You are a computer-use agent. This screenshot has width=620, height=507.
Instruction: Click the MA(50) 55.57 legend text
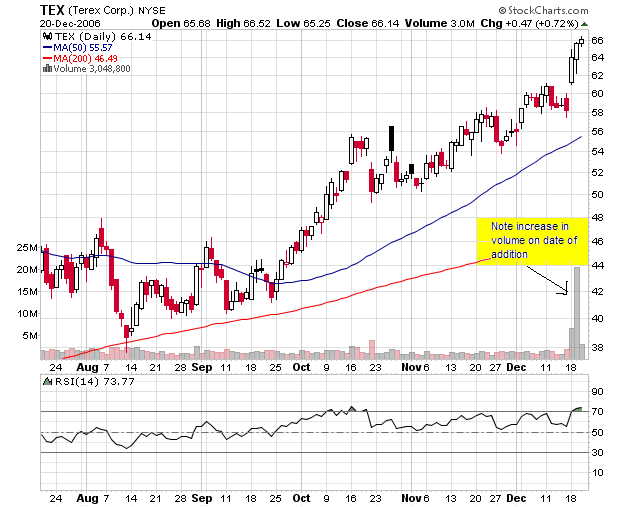point(83,47)
